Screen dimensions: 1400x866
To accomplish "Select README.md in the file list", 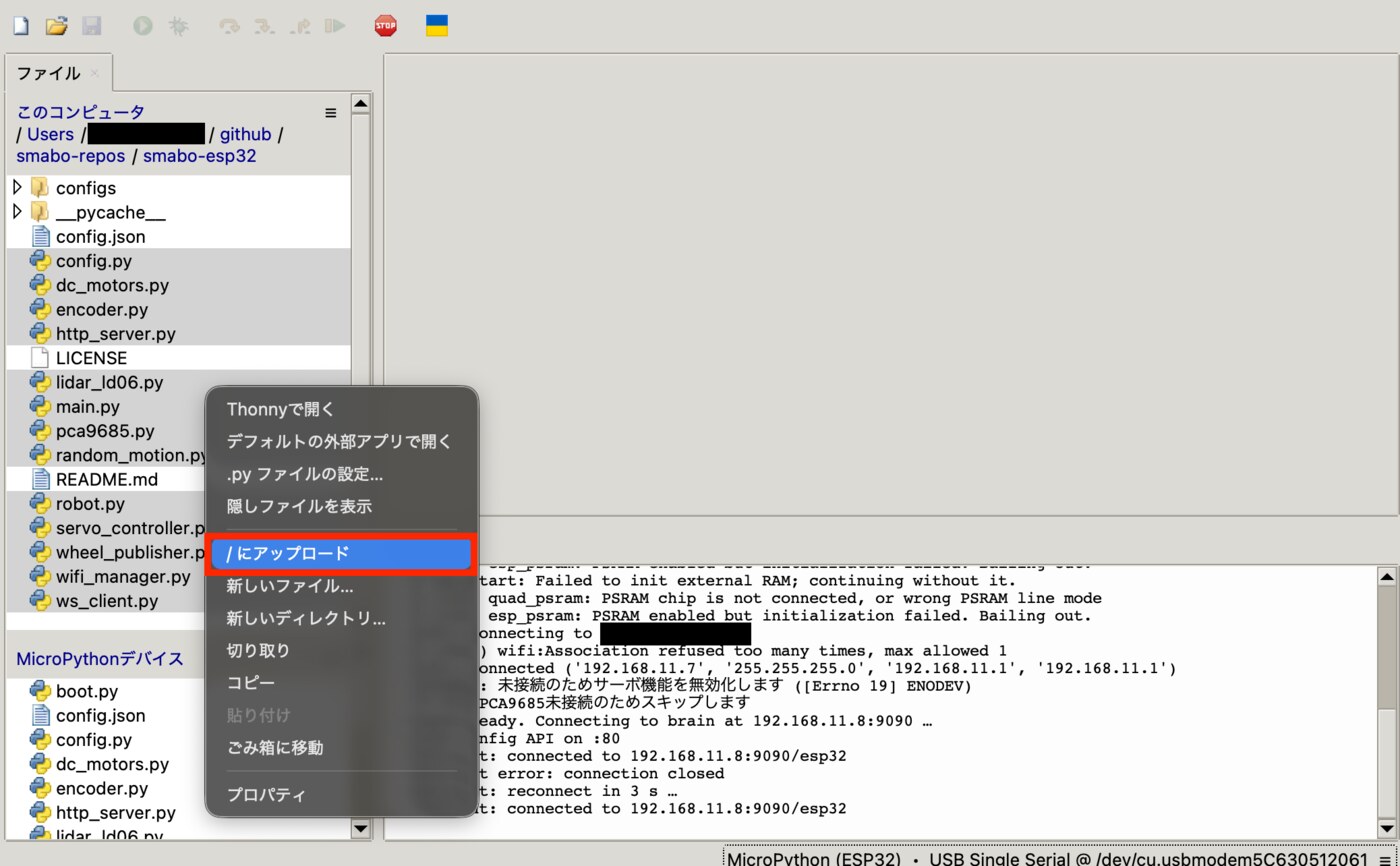I will [x=107, y=479].
